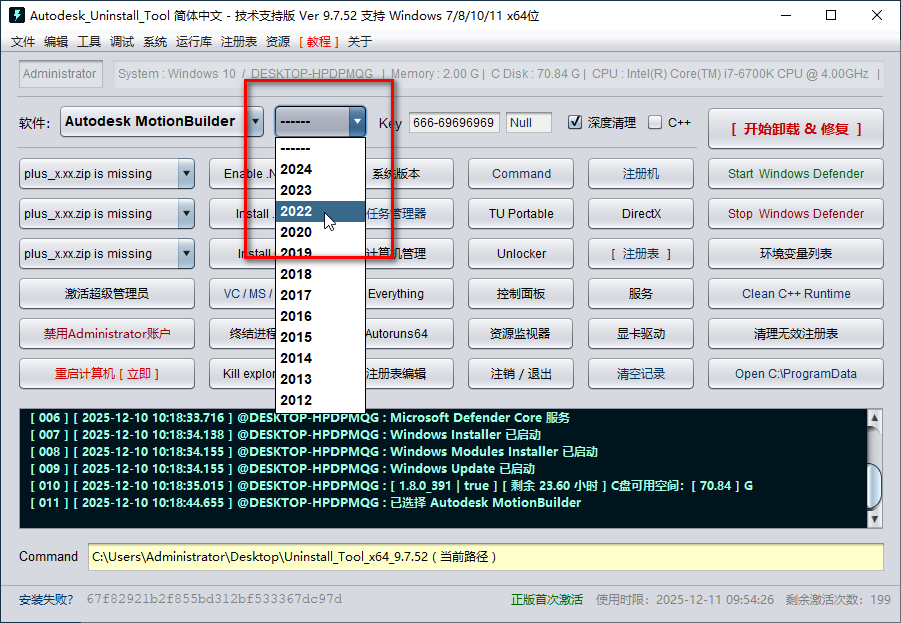Select 2019 in the version list

(320, 253)
